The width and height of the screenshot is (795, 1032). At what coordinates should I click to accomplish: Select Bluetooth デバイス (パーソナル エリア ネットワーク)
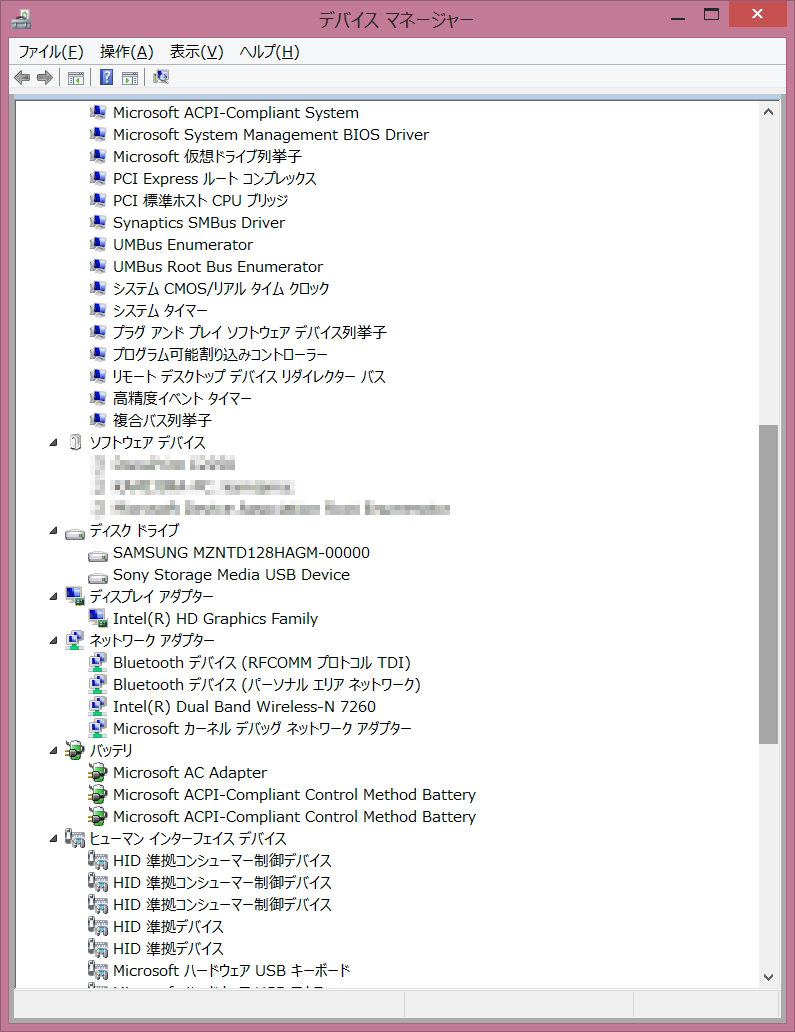pos(267,684)
